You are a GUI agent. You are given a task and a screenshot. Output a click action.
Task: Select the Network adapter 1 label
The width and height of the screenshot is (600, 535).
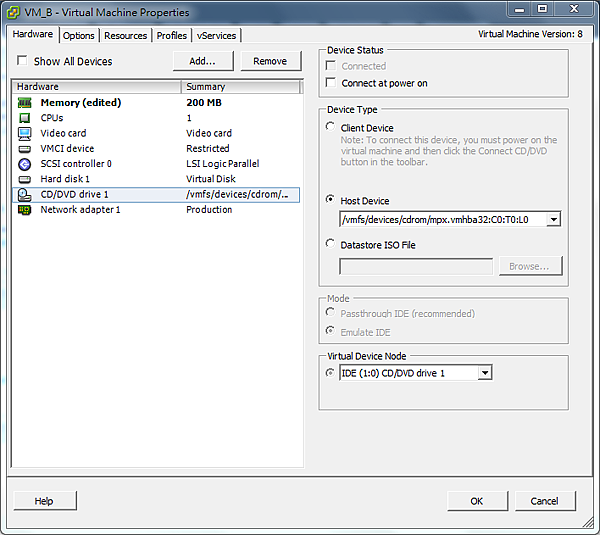[x=80, y=210]
